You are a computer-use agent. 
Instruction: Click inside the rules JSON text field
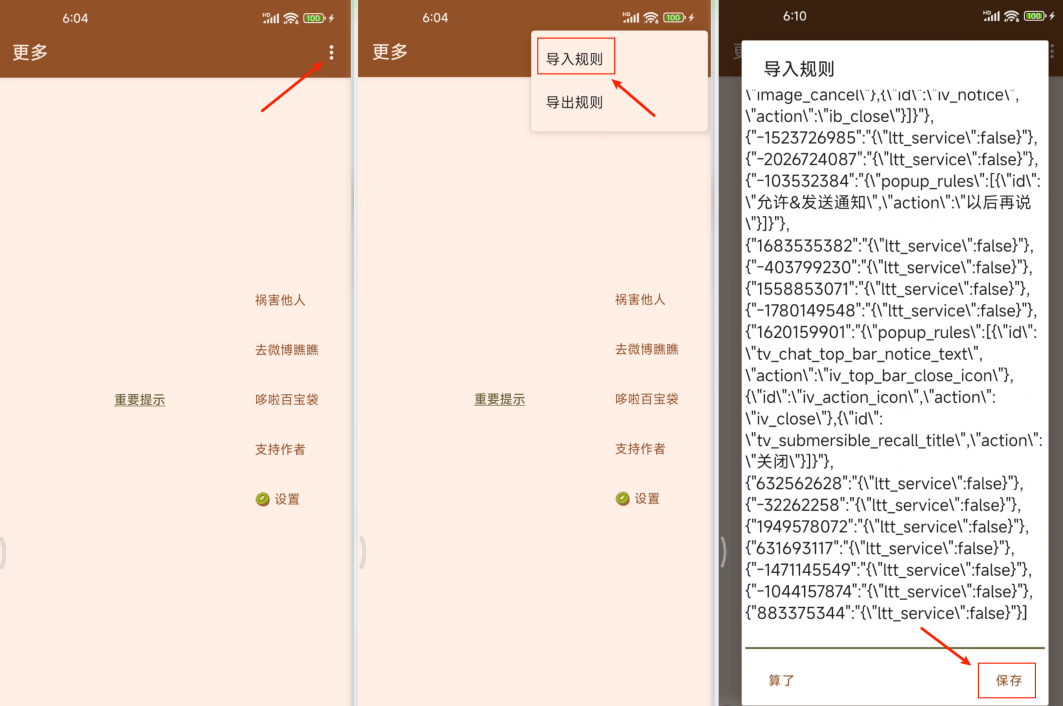894,360
